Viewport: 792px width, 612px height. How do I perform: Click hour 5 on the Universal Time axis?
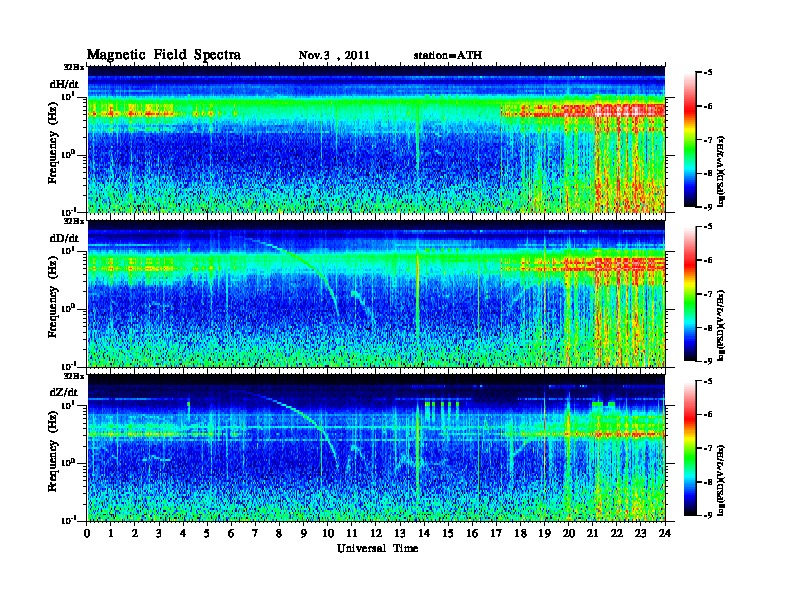208,533
